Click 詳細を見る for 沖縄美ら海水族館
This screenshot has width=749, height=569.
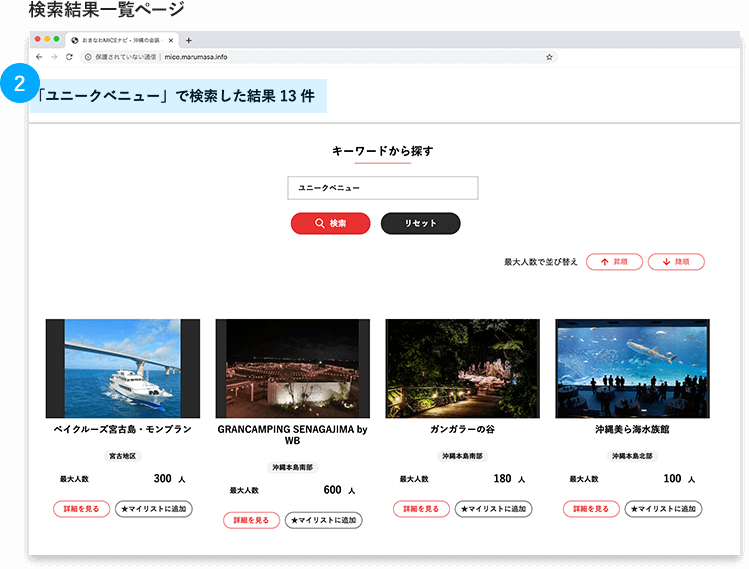(591, 509)
